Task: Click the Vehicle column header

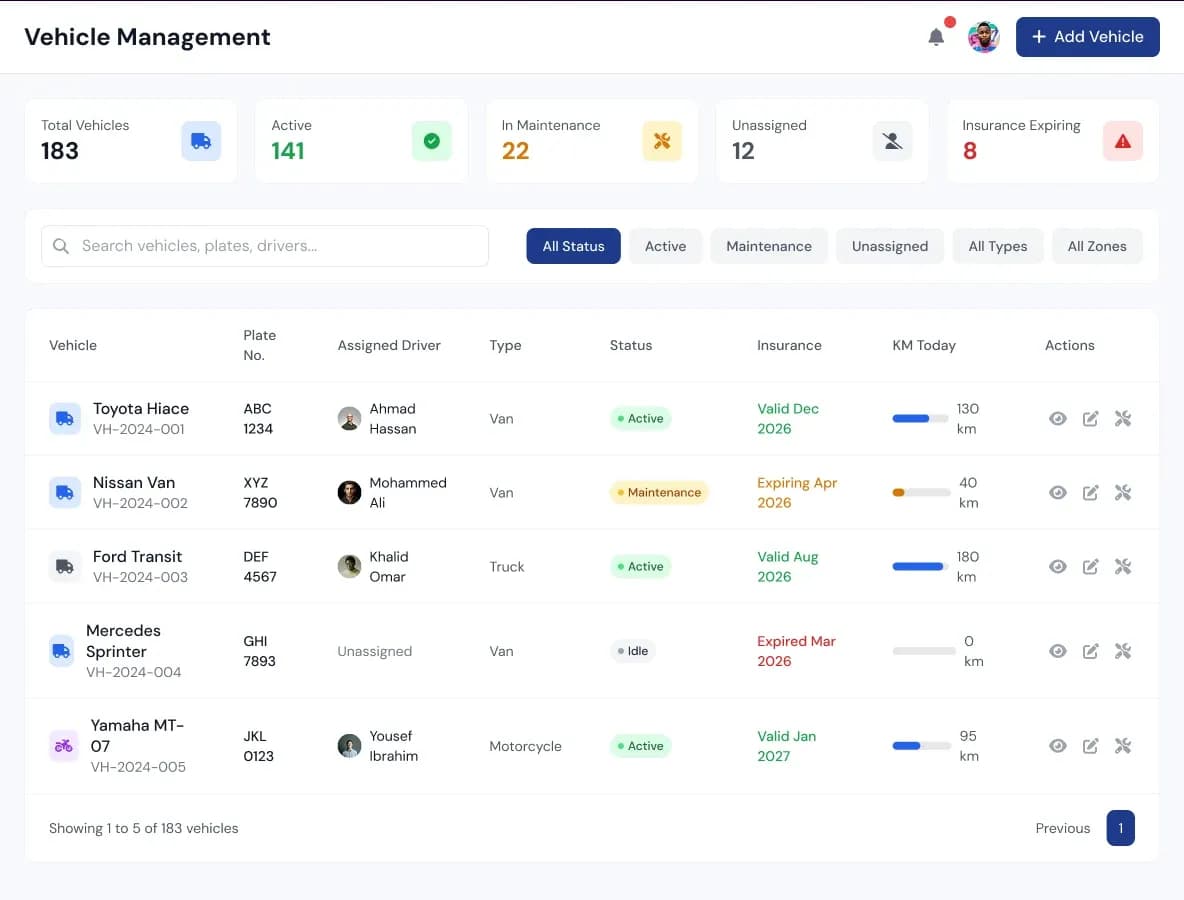Action: pyautogui.click(x=72, y=345)
